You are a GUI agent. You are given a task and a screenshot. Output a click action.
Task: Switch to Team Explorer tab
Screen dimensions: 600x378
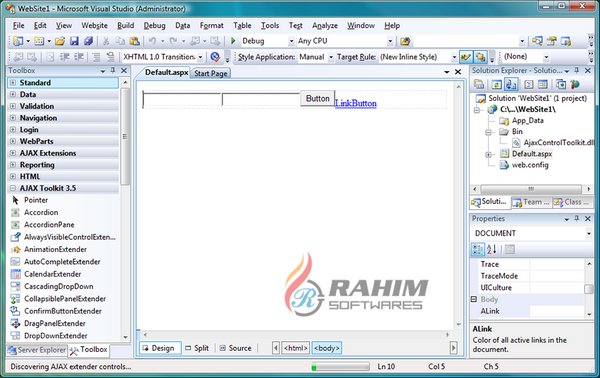[x=531, y=202]
